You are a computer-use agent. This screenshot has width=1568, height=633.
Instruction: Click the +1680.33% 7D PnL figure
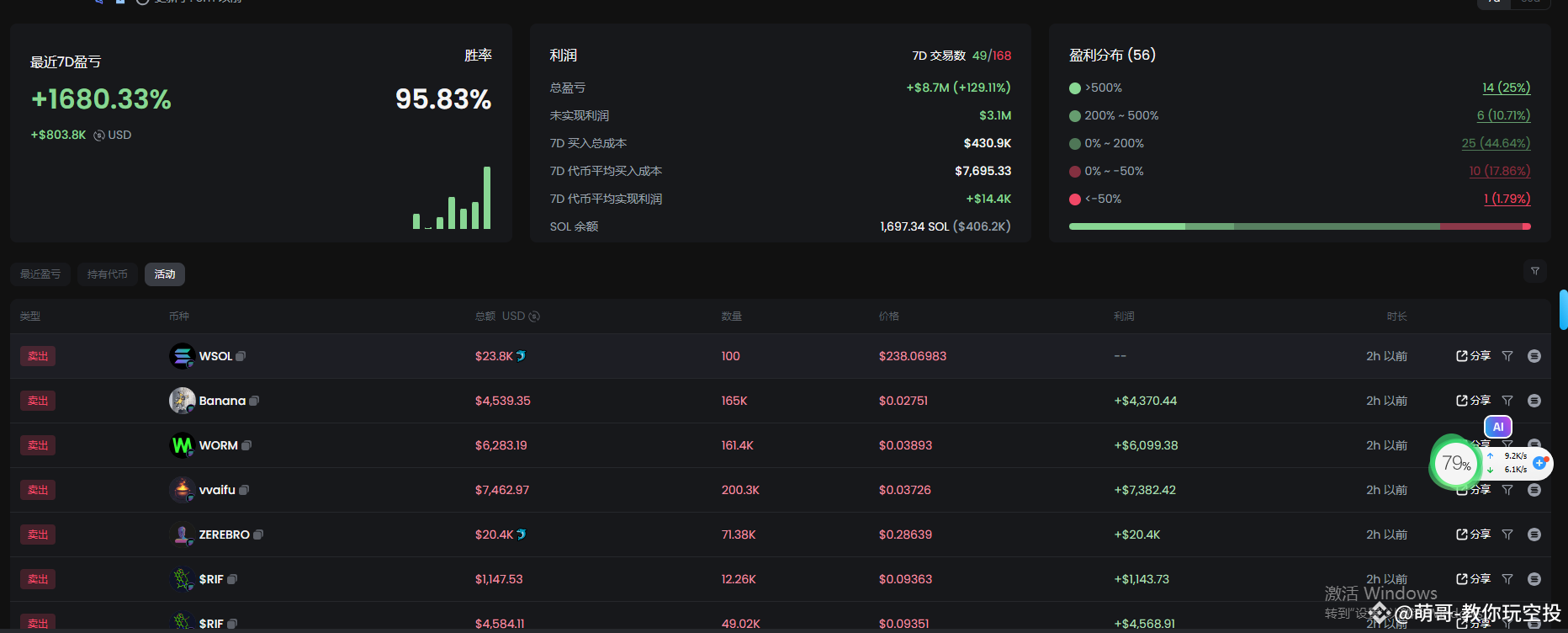pyautogui.click(x=101, y=99)
